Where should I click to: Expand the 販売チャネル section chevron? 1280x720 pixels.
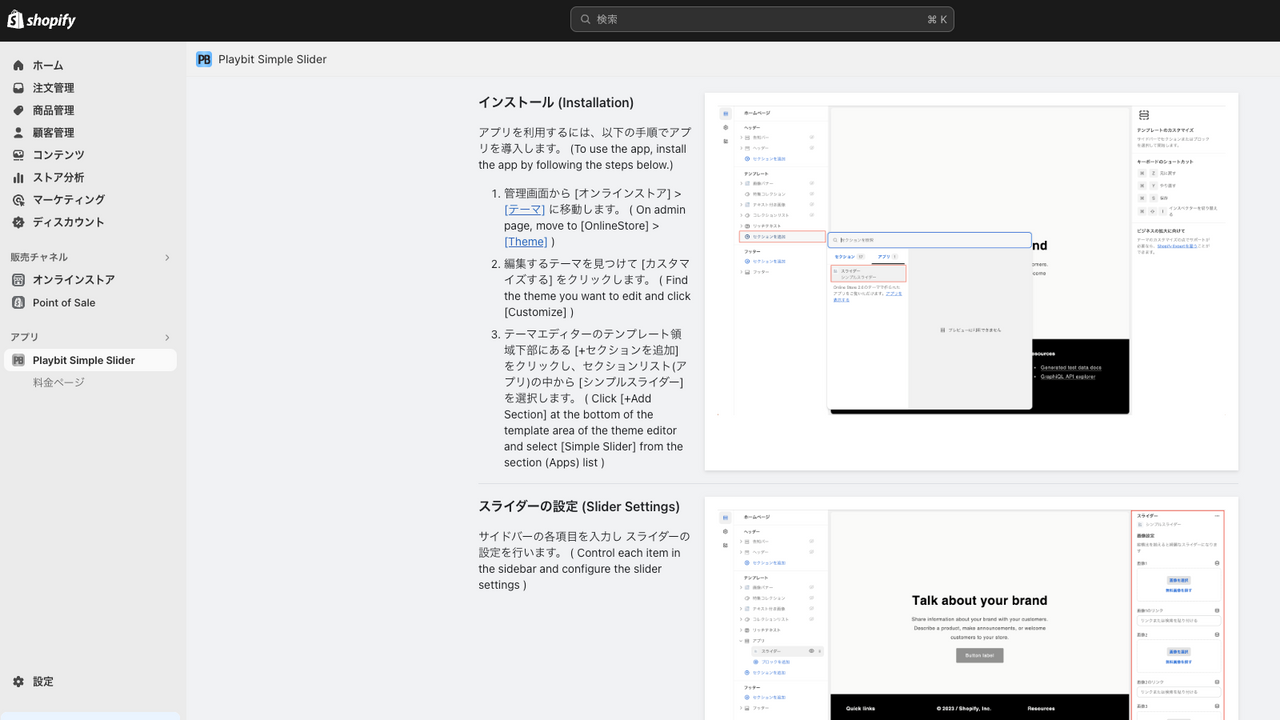click(x=167, y=257)
